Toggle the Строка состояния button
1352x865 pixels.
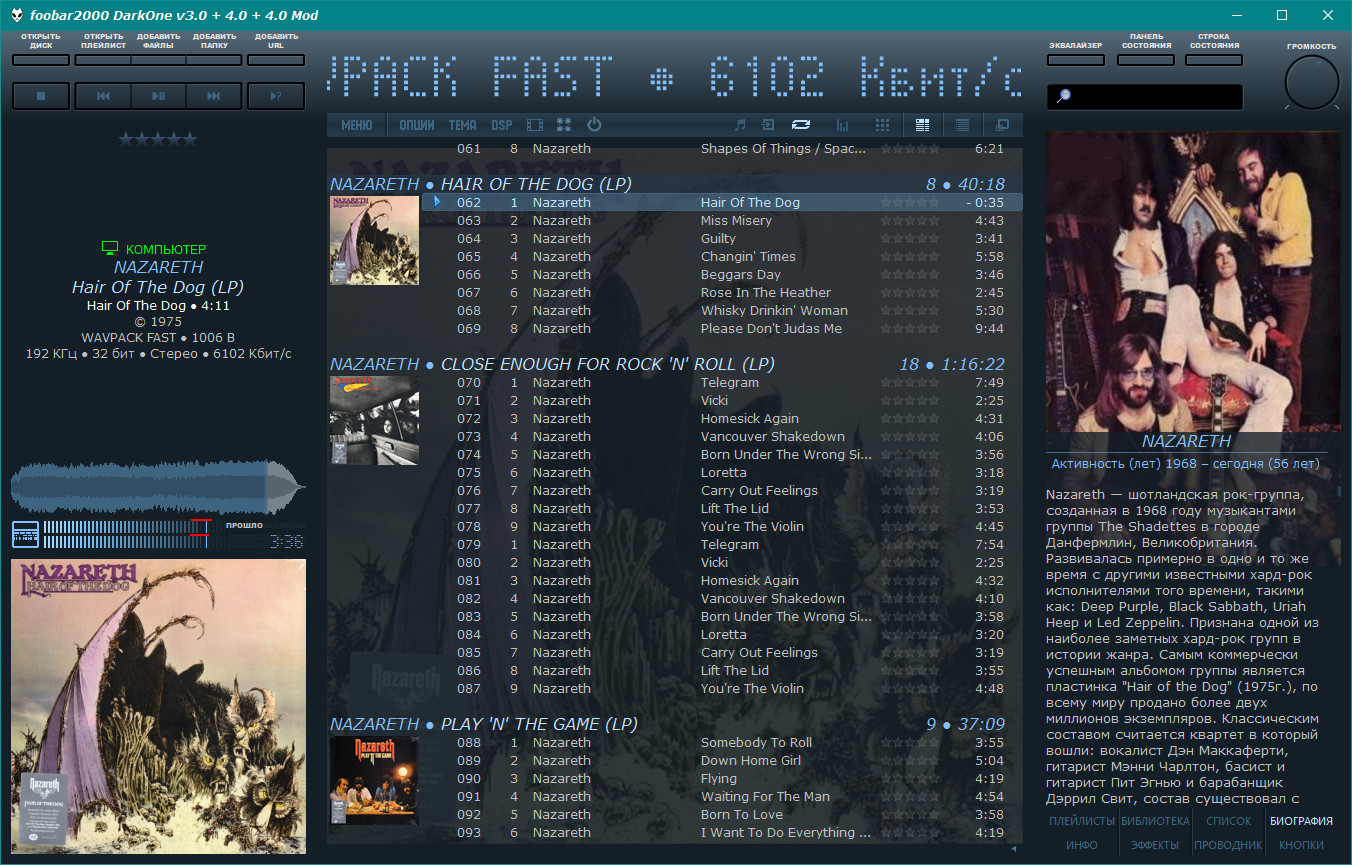coord(1214,60)
